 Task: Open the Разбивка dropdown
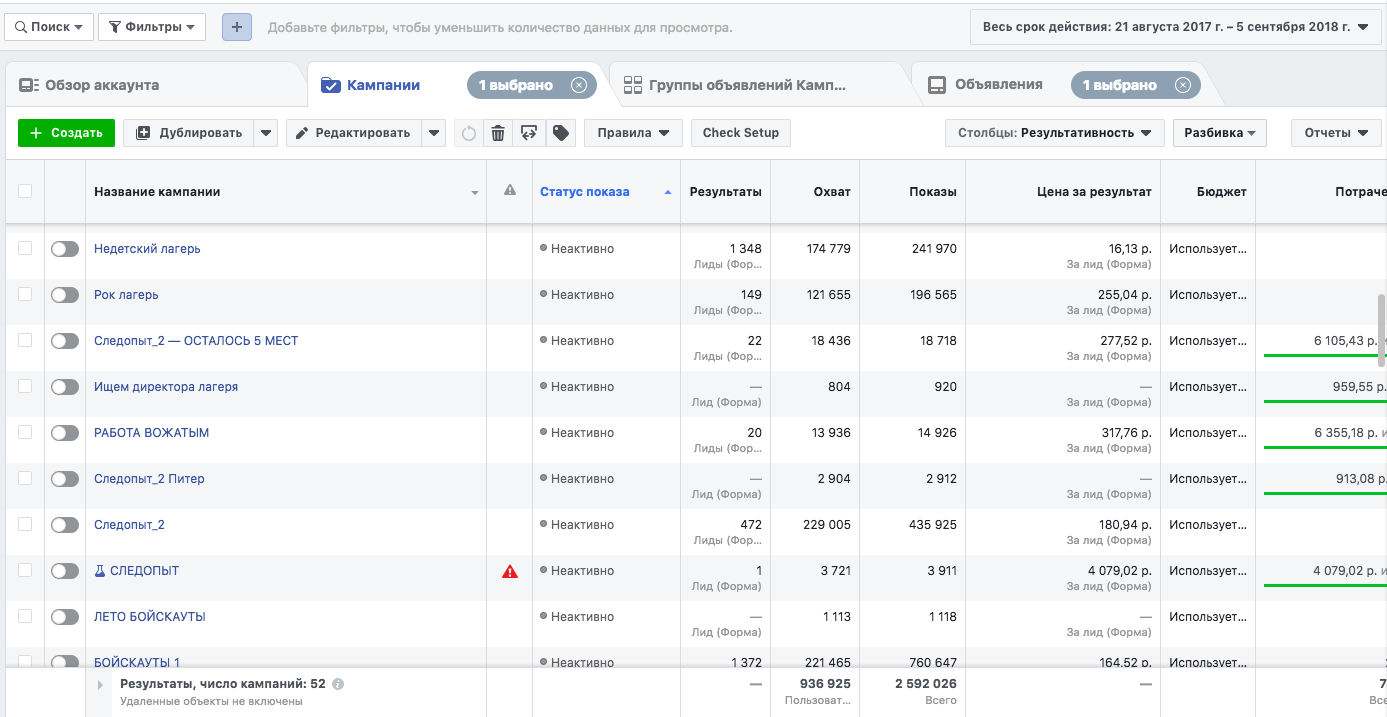point(1219,133)
